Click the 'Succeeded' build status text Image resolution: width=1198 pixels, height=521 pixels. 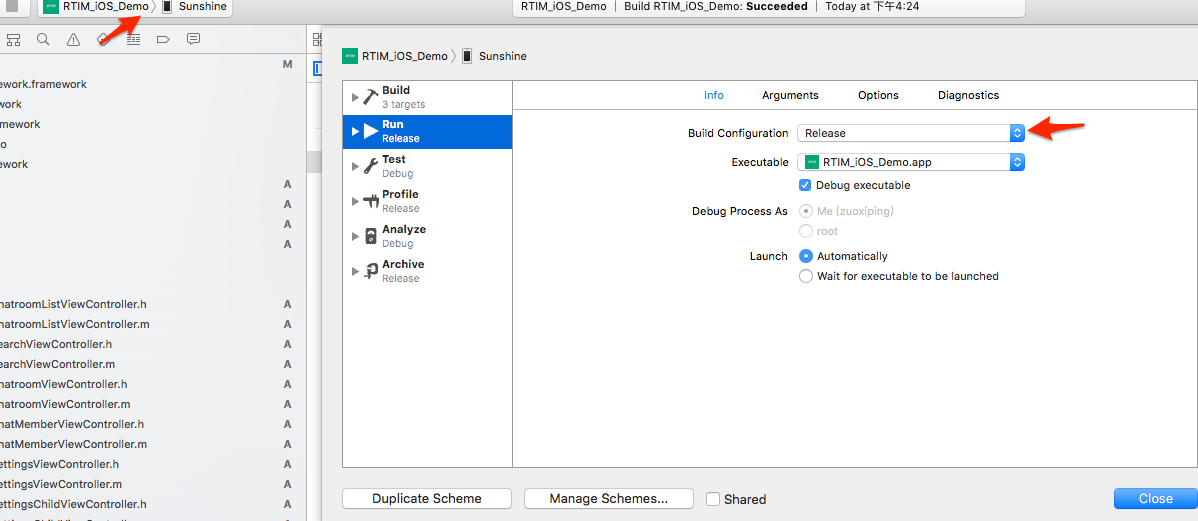click(776, 6)
